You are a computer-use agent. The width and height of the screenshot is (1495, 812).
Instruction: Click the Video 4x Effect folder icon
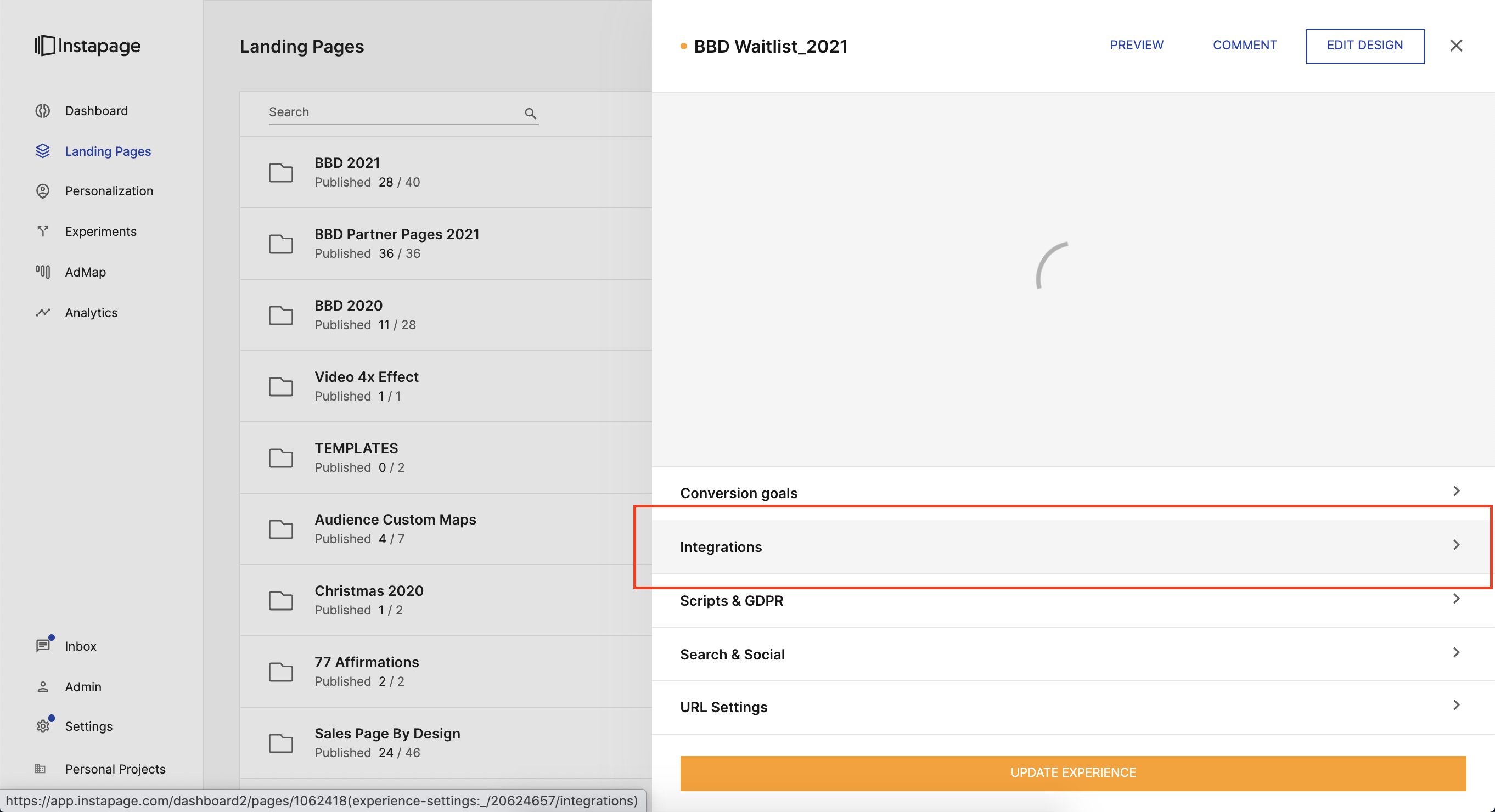(281, 386)
